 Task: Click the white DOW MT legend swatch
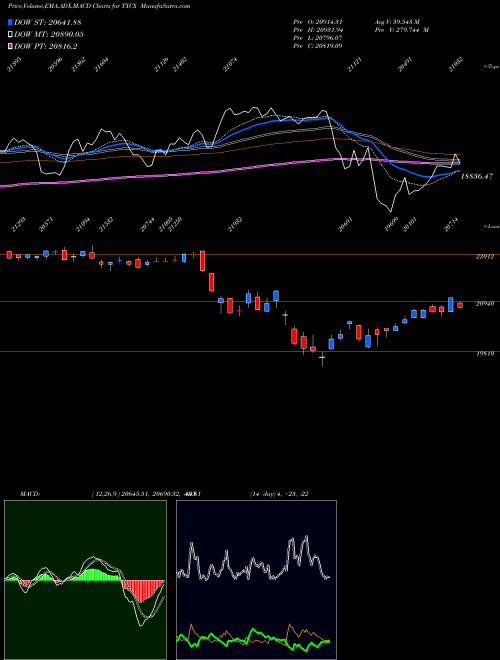tap(11, 34)
